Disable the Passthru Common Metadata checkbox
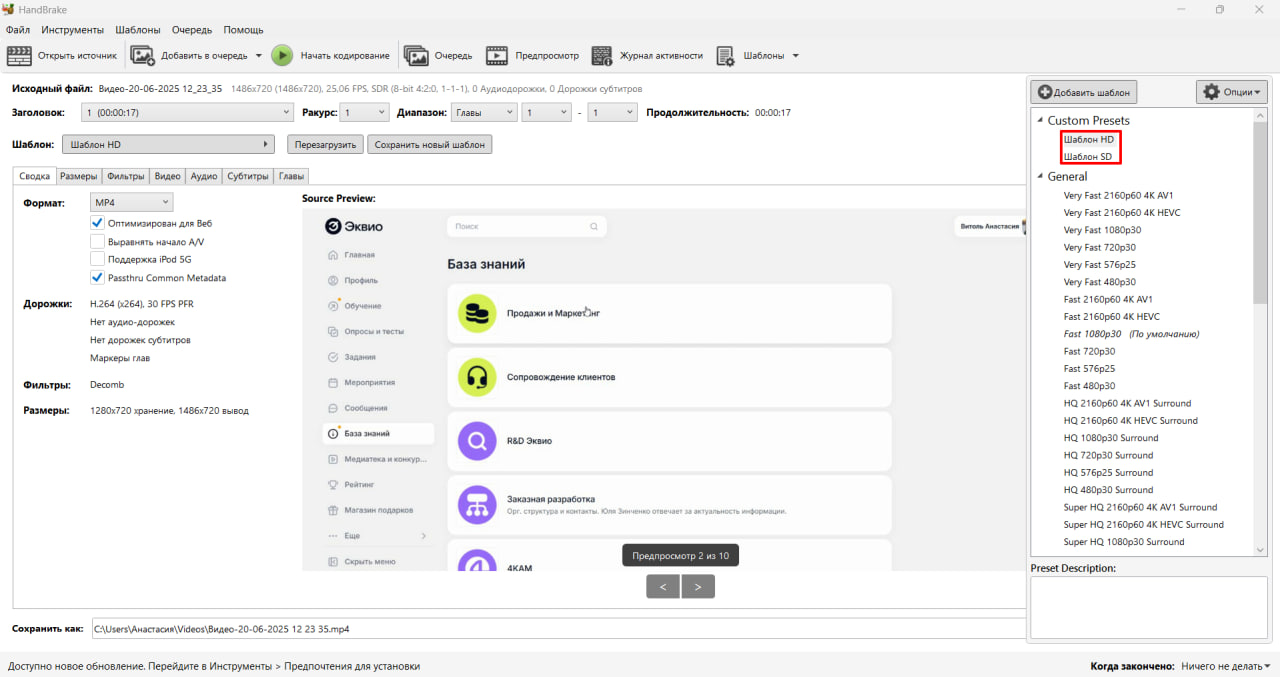Viewport: 1280px width, 677px height. (x=98, y=277)
